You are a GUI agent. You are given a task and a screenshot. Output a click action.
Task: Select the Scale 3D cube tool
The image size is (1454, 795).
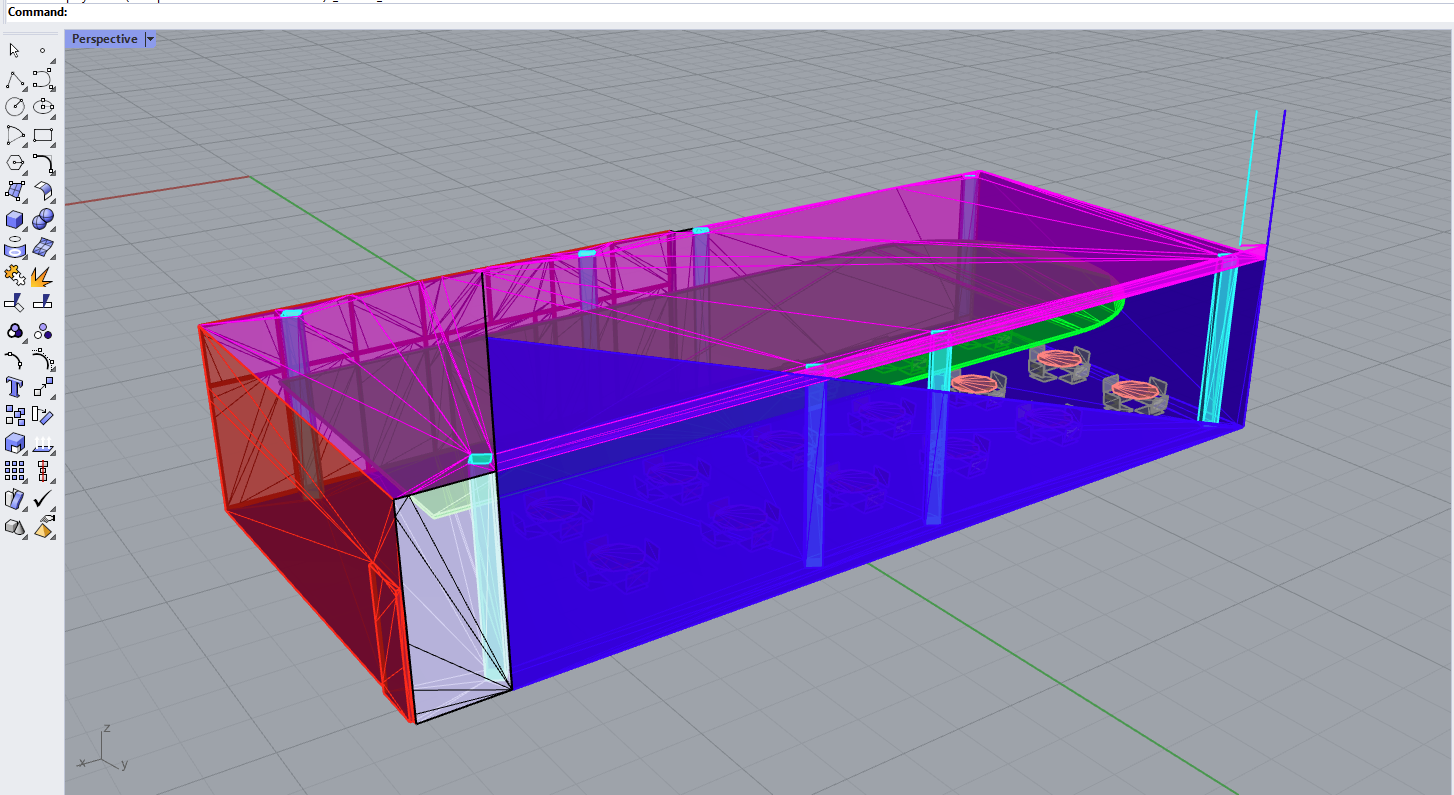pyautogui.click(x=15, y=442)
